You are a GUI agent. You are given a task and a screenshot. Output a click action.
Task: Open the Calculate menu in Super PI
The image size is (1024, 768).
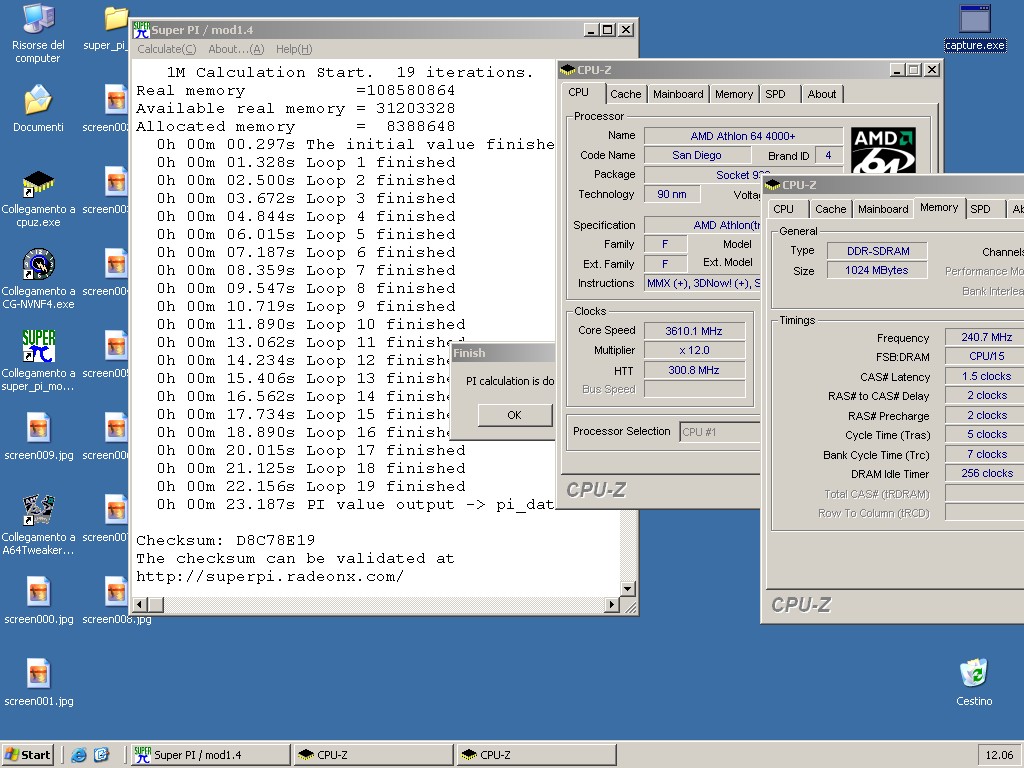pyautogui.click(x=167, y=49)
